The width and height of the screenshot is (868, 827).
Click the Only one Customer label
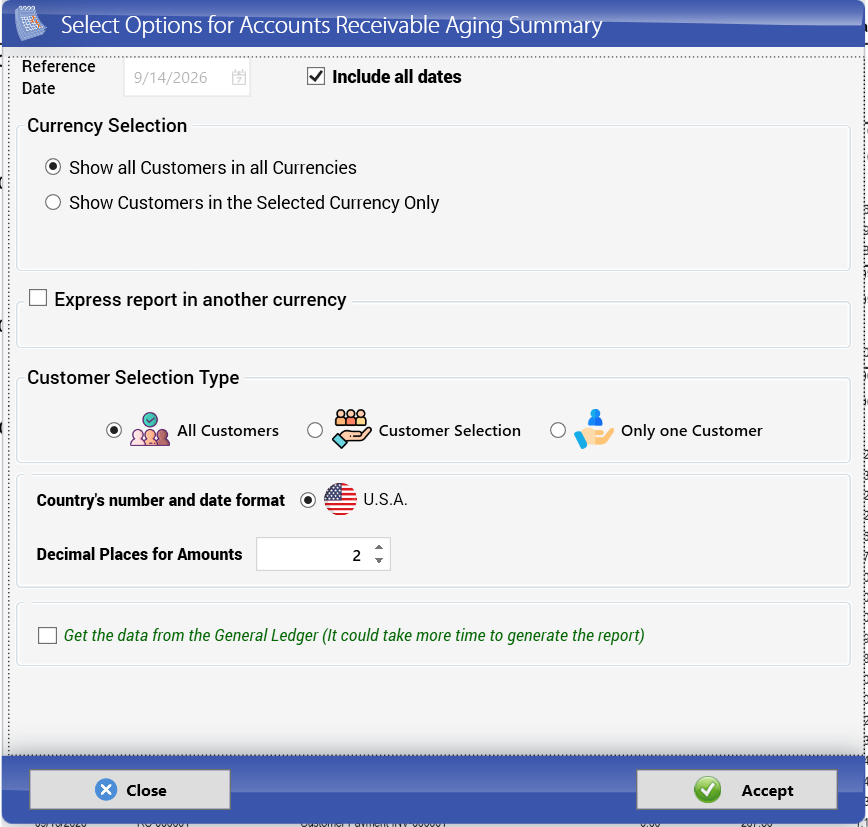[691, 431]
